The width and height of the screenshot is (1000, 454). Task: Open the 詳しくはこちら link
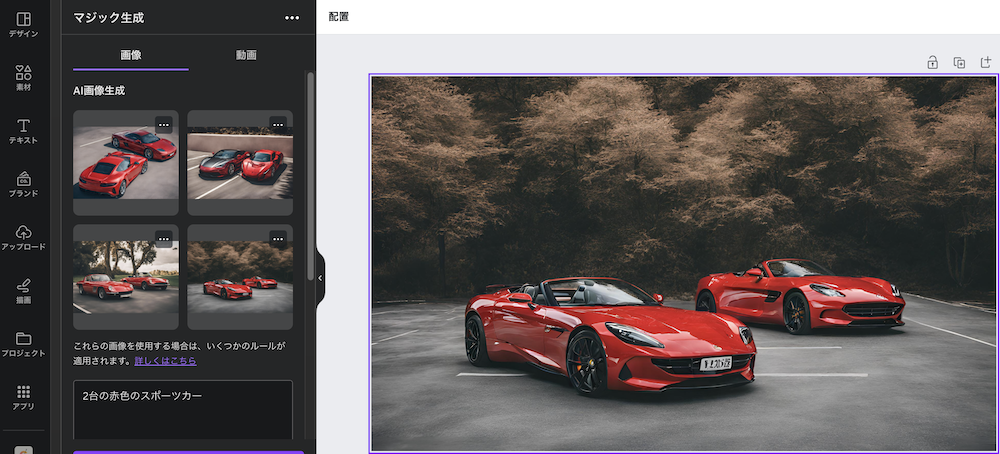pyautogui.click(x=165, y=361)
